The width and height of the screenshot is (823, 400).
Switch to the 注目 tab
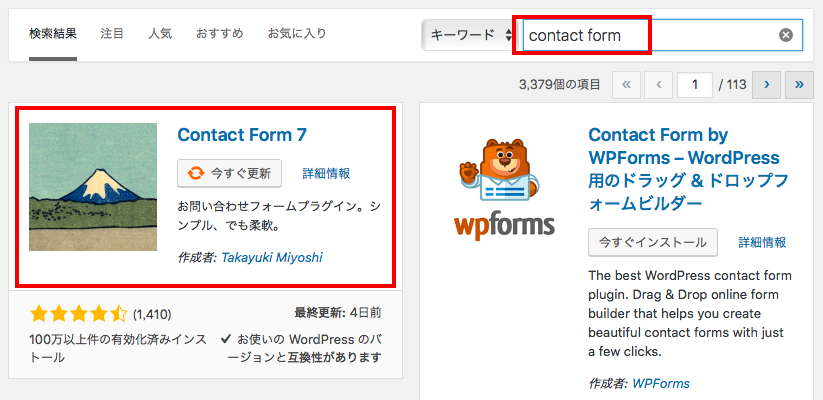[112, 34]
